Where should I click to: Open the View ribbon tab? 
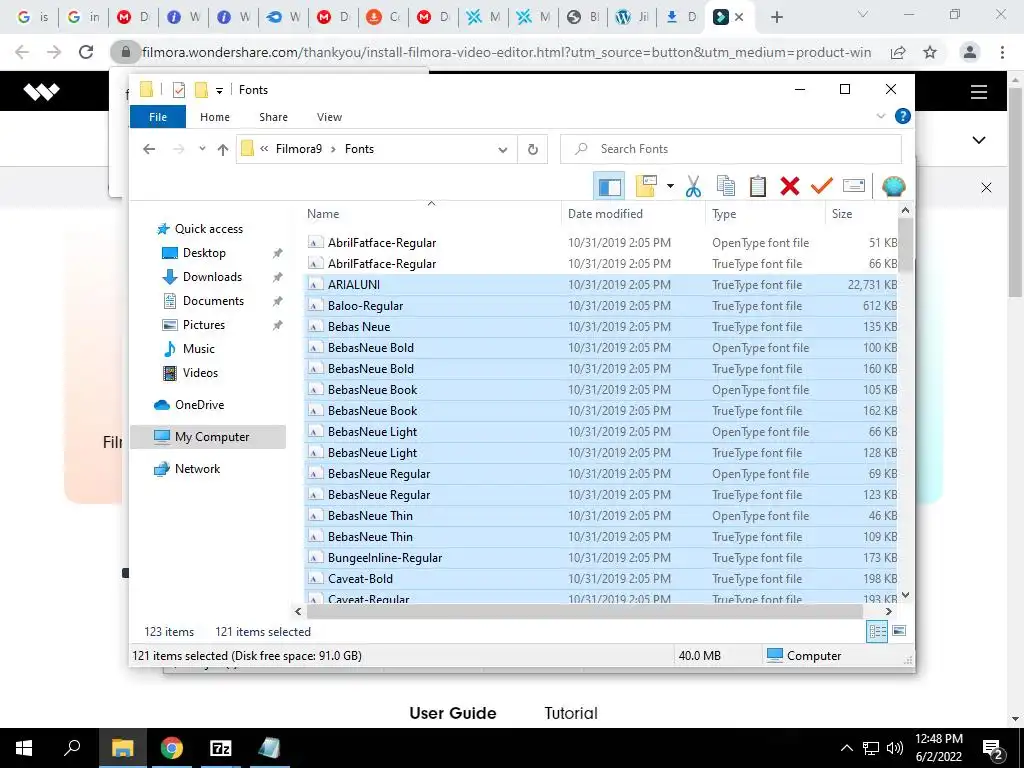coord(329,117)
